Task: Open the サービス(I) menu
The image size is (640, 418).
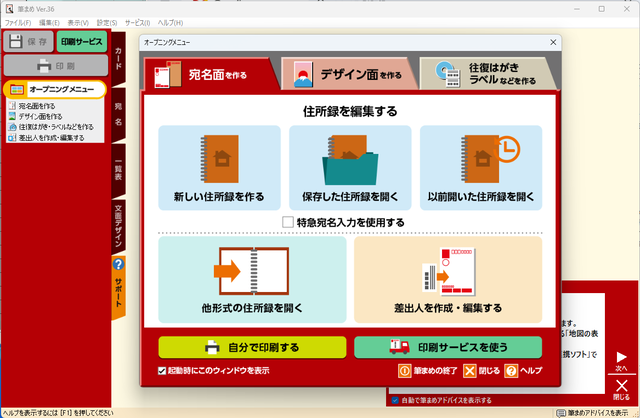Action: 138,23
